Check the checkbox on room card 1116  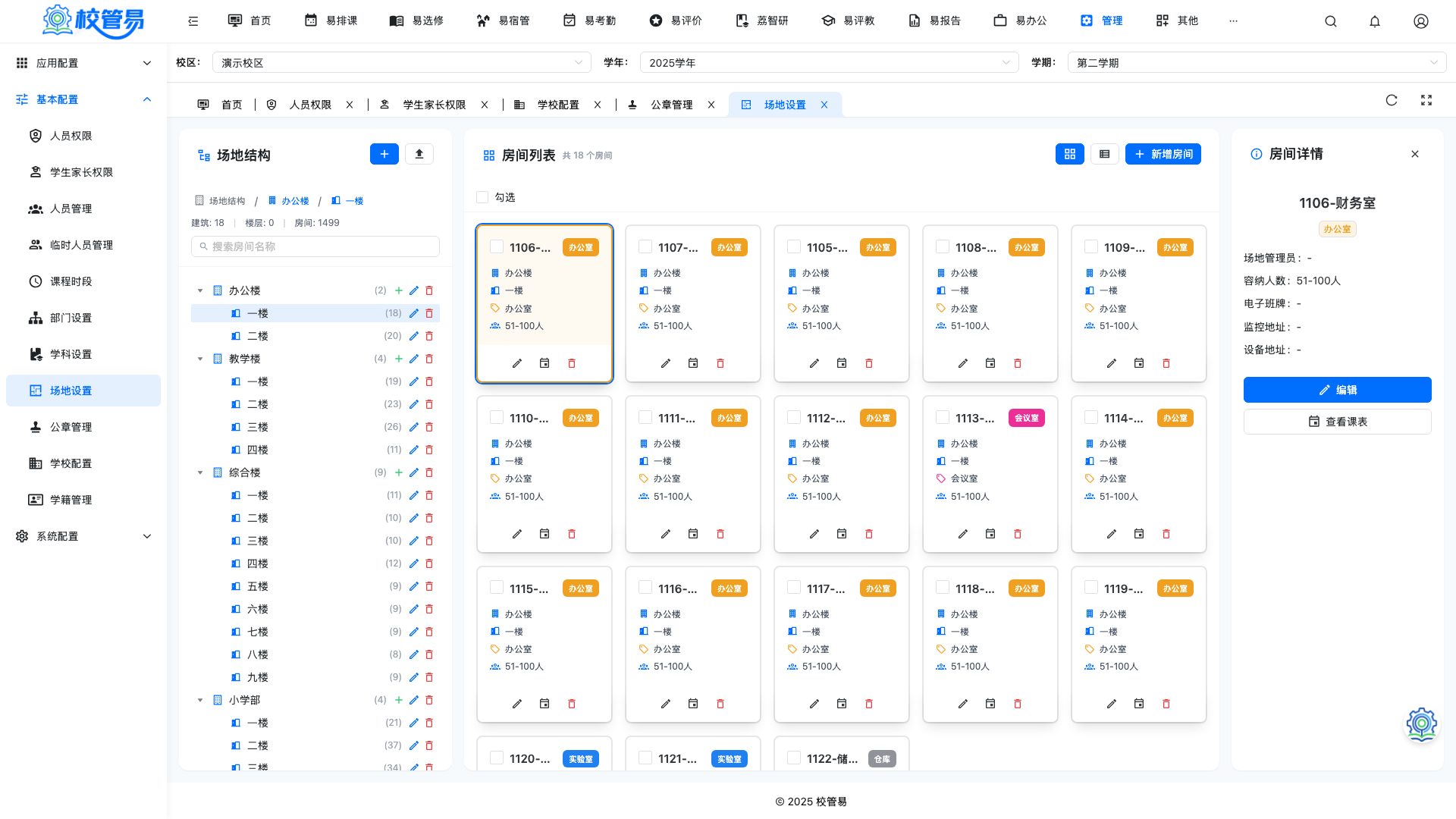click(x=645, y=588)
